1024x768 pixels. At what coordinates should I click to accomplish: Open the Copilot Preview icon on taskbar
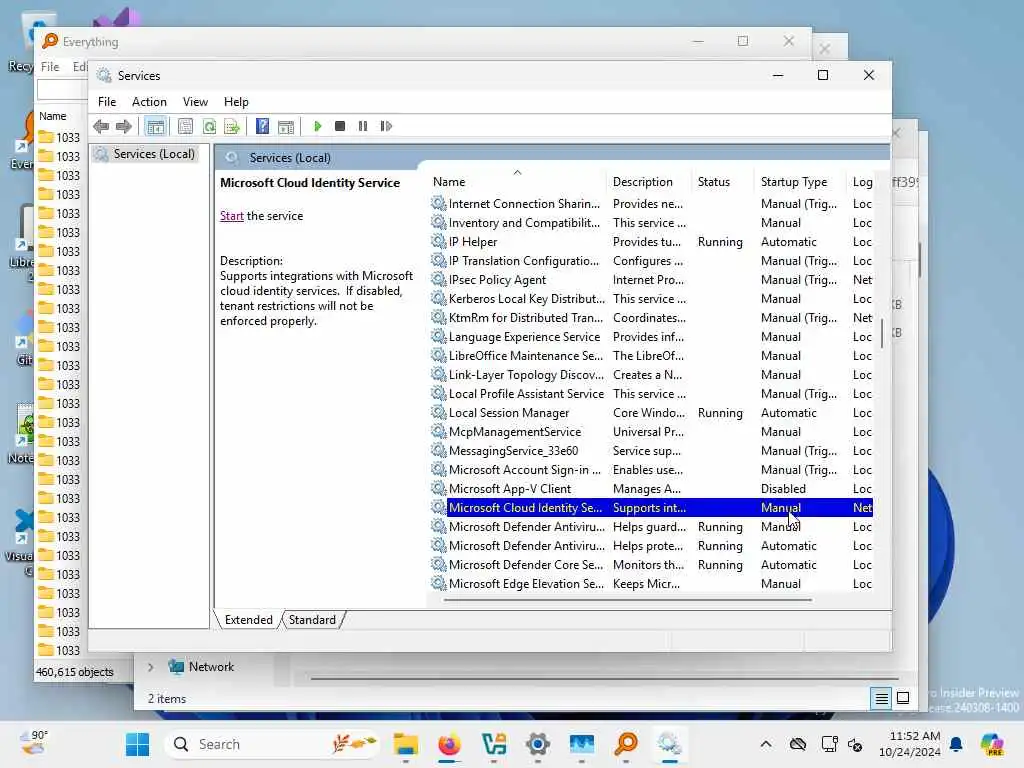pyautogui.click(x=992, y=744)
